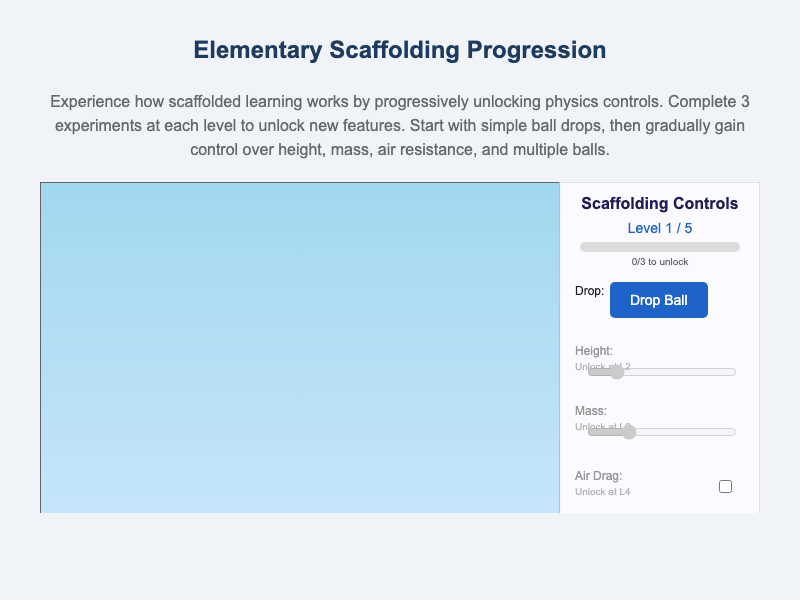Click the Unlock at L4 hint text
Screen dimensions: 800x600
pos(602,491)
